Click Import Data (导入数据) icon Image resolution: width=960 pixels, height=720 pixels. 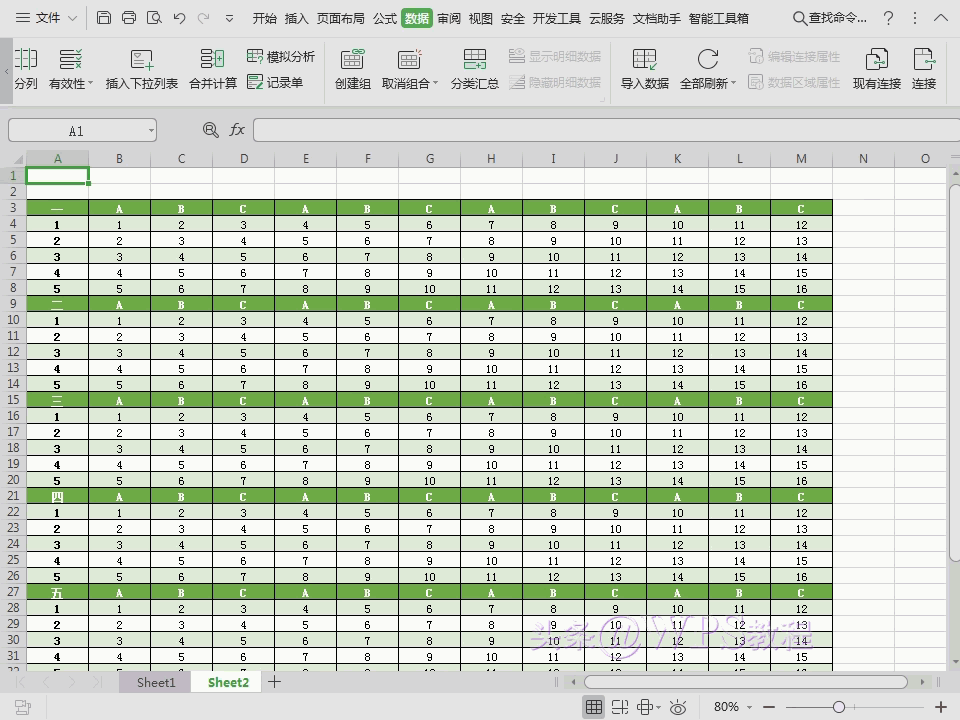pyautogui.click(x=644, y=69)
